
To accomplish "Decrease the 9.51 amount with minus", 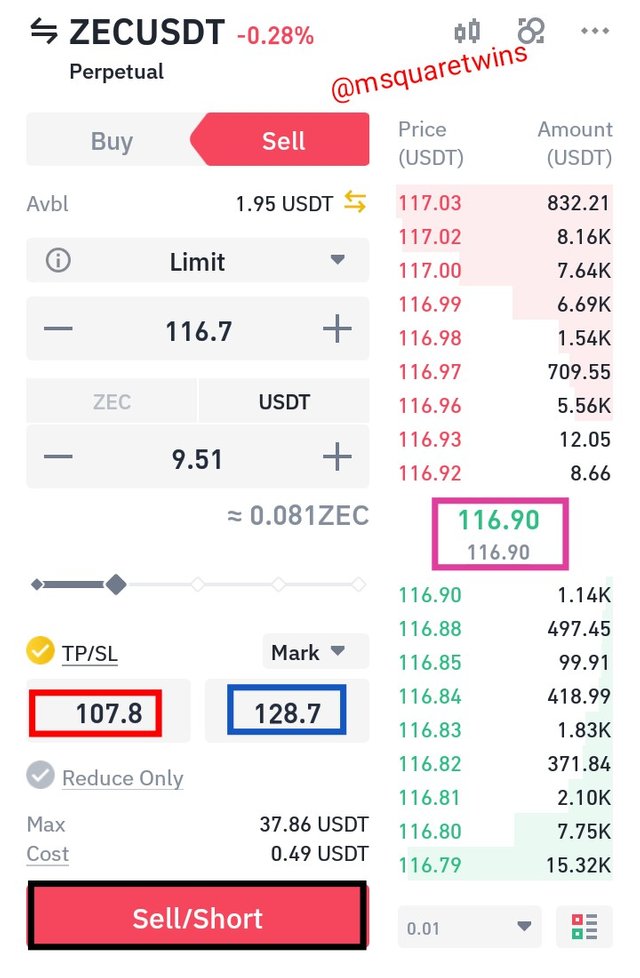I will coord(58,457).
